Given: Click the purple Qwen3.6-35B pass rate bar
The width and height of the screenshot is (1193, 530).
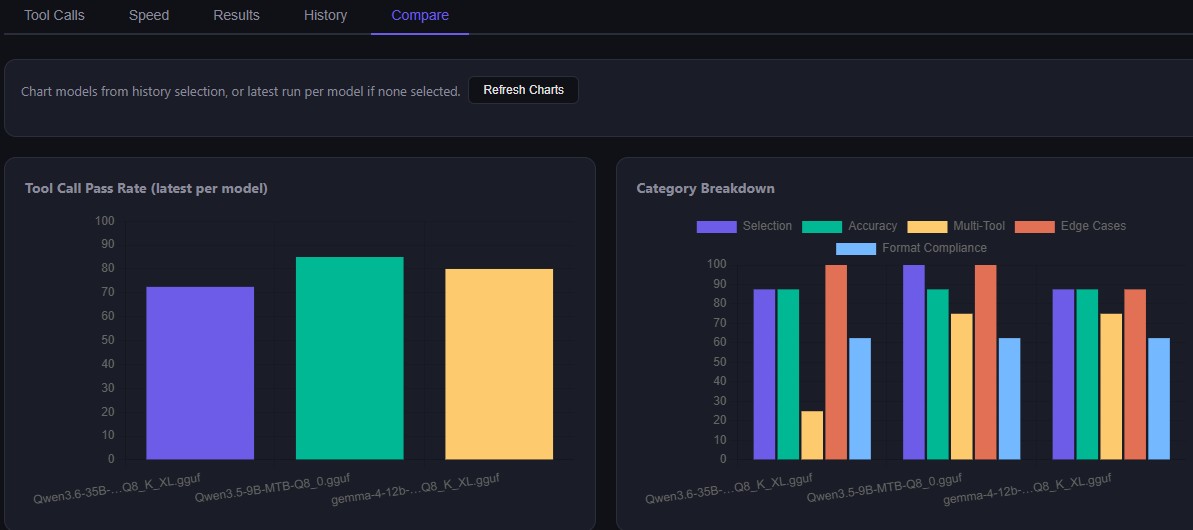Looking at the screenshot, I should coord(200,373).
